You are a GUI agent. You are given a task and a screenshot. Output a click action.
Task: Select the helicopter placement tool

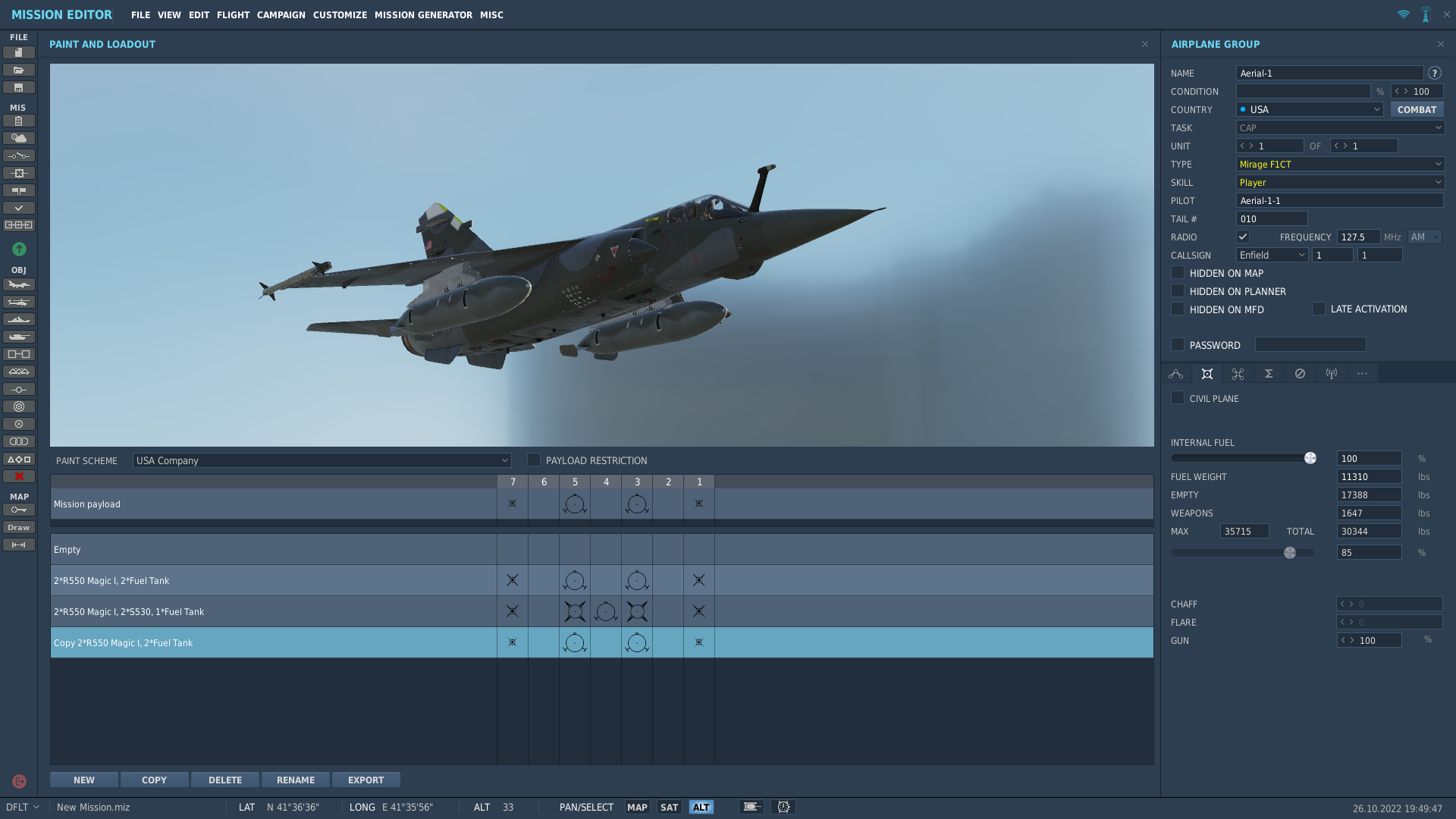pos(19,302)
